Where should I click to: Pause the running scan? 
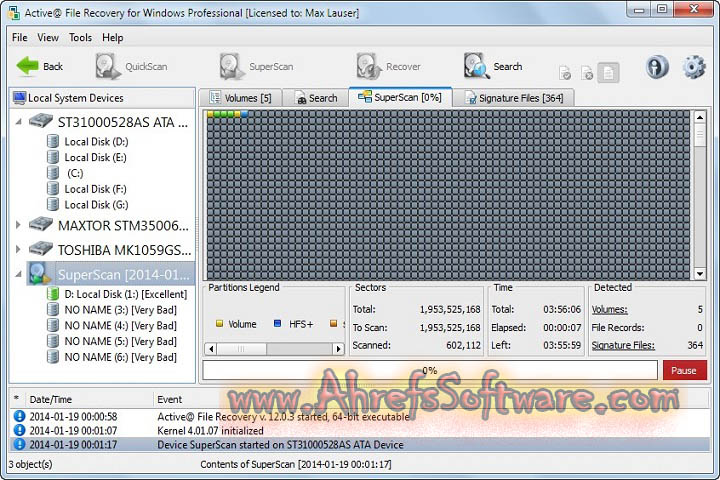[684, 370]
